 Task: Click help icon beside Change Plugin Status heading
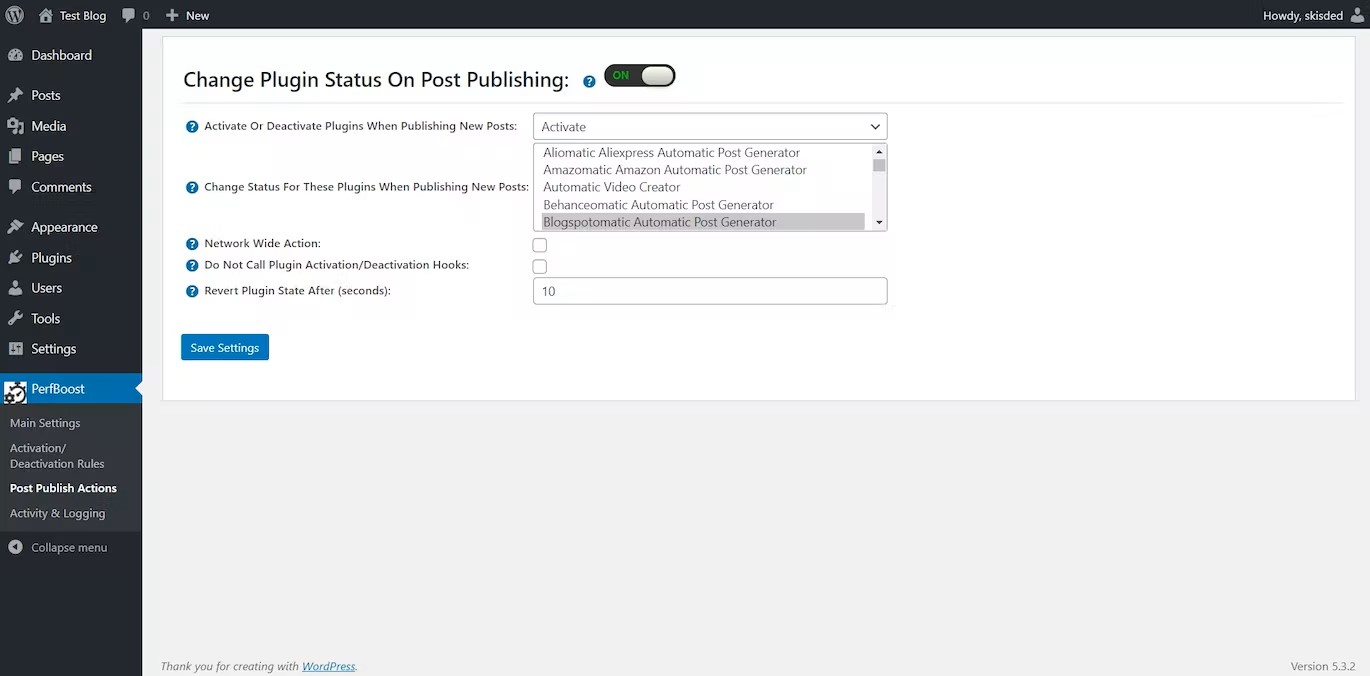click(589, 81)
